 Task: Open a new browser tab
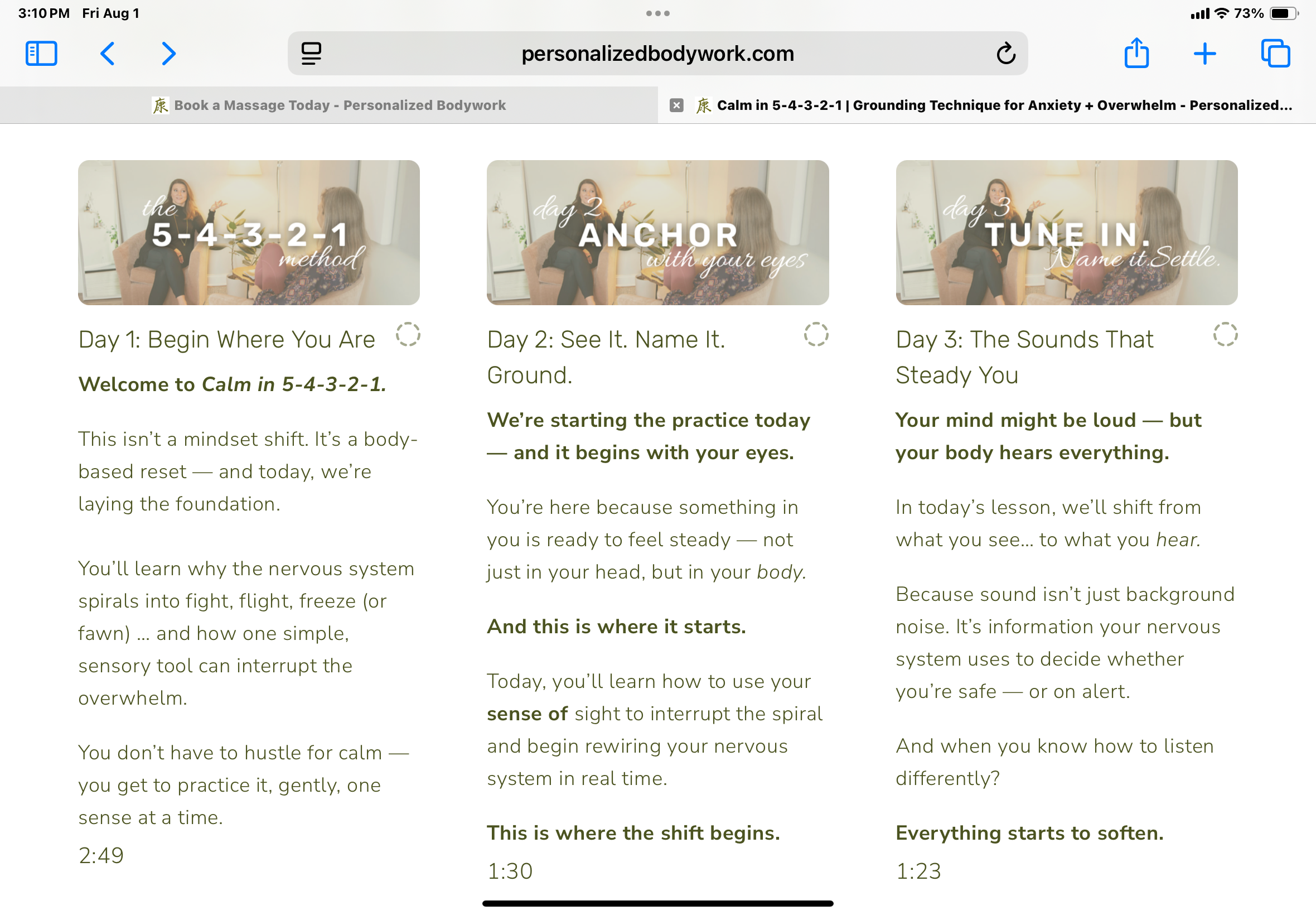[1205, 54]
